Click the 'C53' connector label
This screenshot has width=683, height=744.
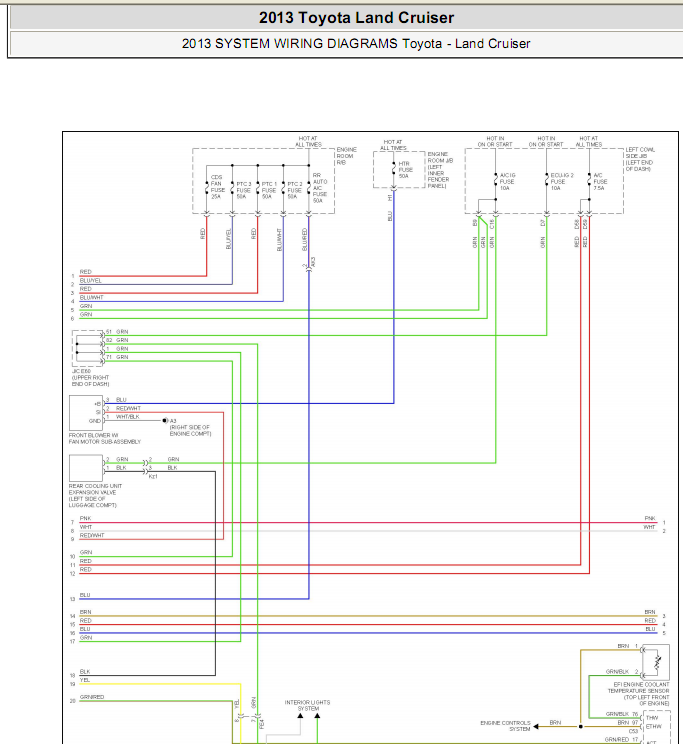tap(633, 731)
